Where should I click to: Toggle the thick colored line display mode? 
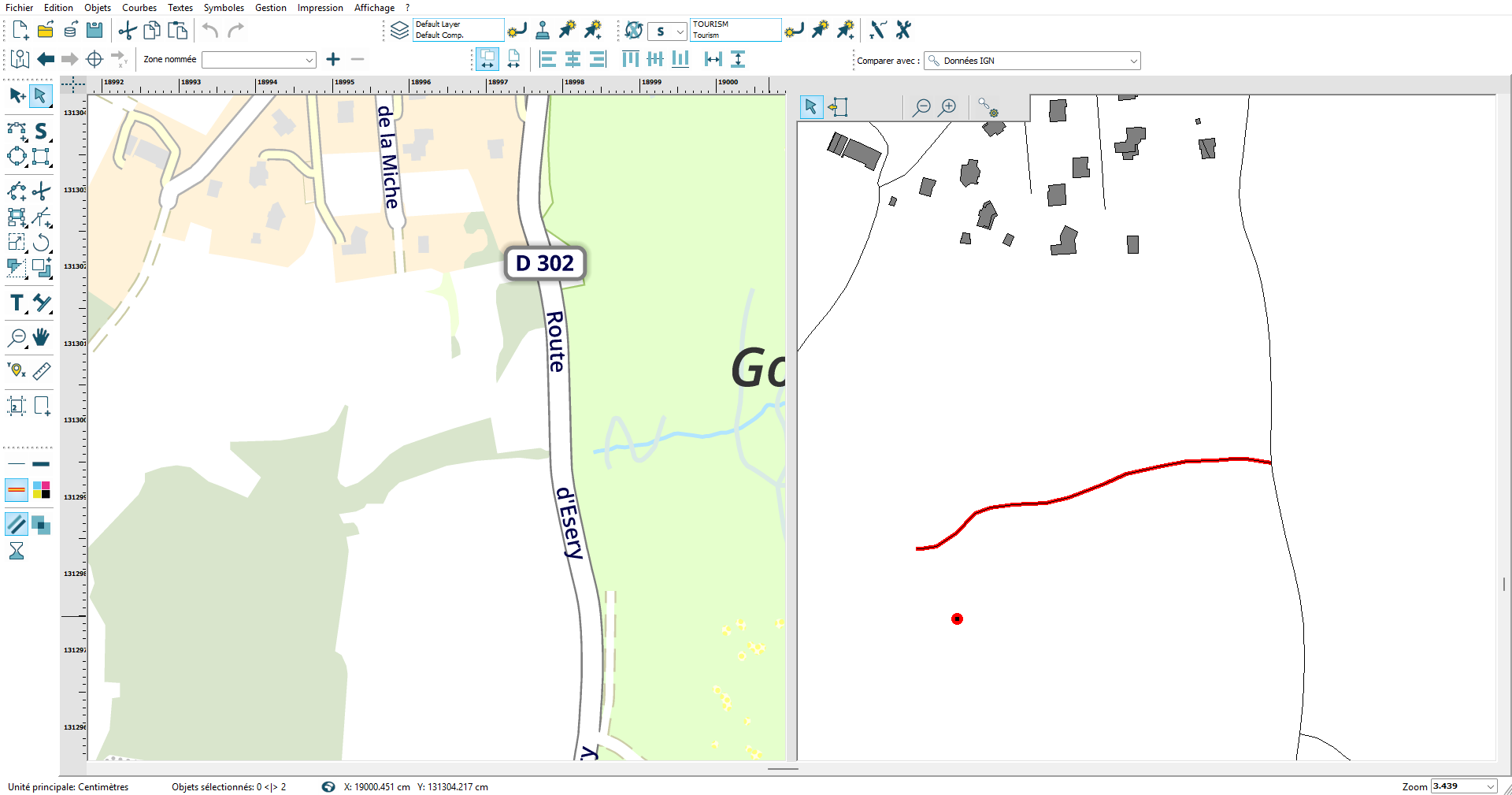[x=17, y=490]
